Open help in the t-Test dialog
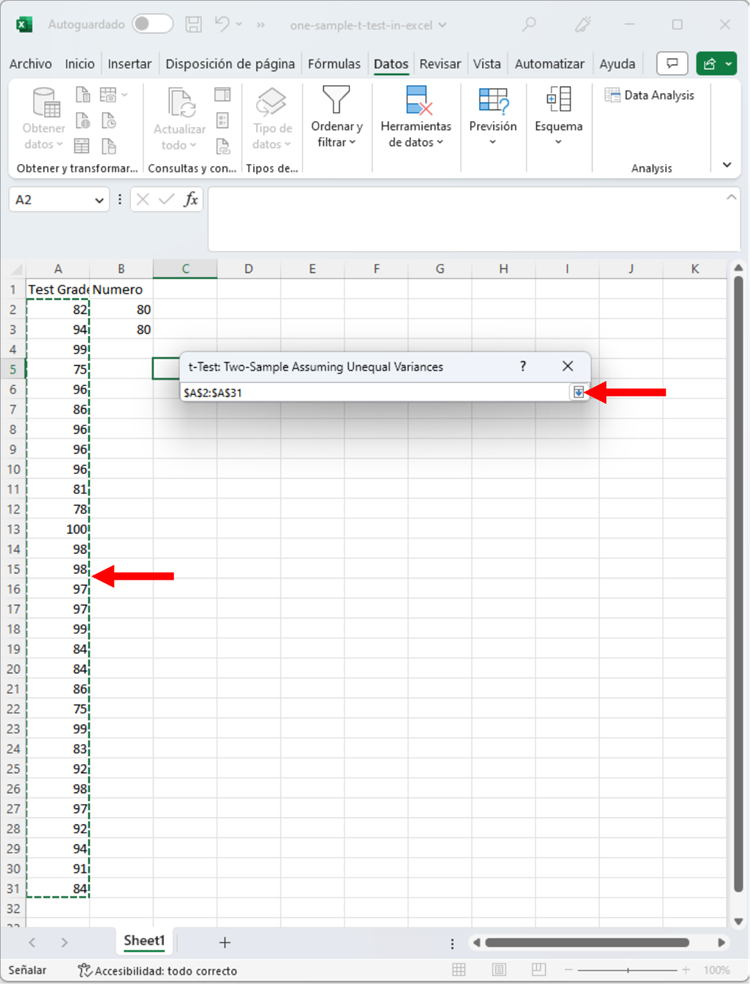750x984 pixels. tap(522, 367)
